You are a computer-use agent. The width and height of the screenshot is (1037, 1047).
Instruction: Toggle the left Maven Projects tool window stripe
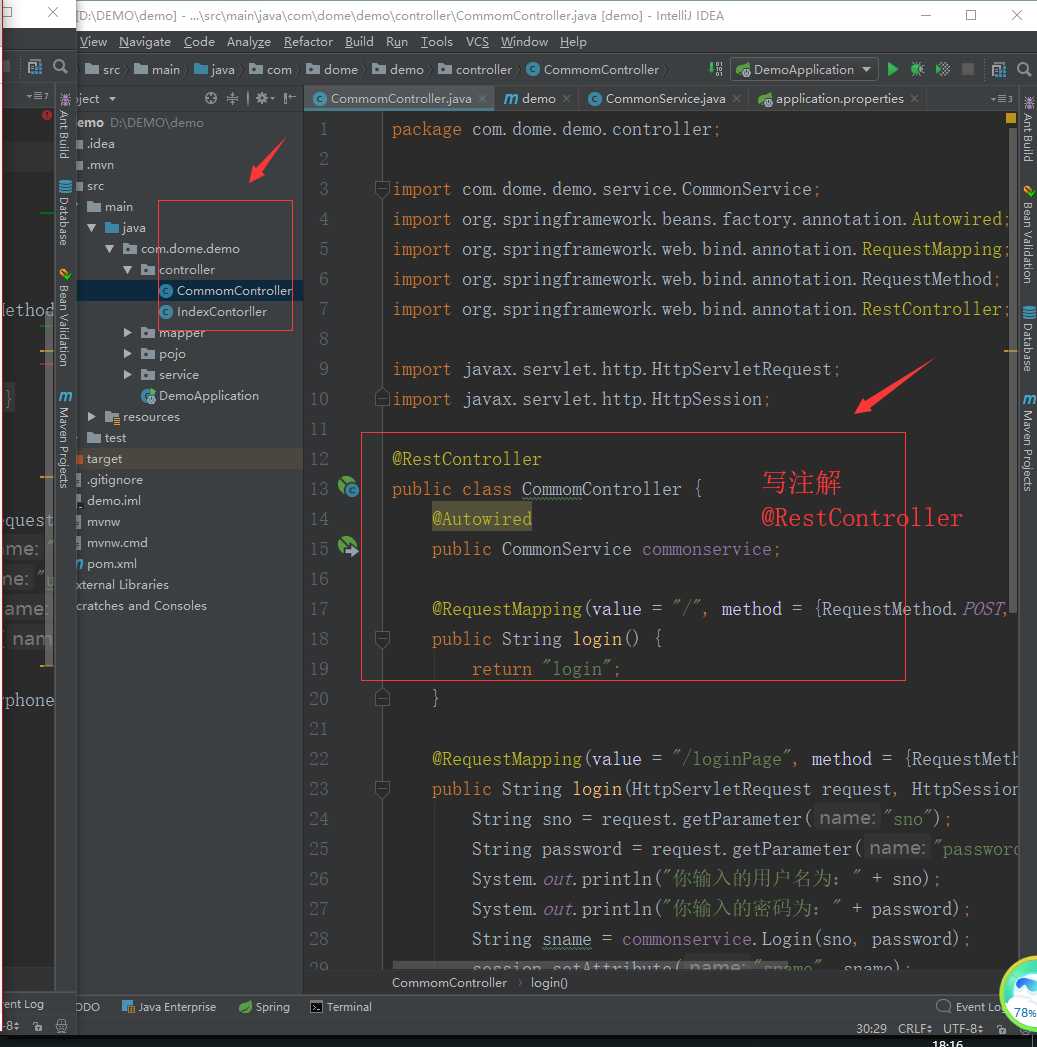65,439
